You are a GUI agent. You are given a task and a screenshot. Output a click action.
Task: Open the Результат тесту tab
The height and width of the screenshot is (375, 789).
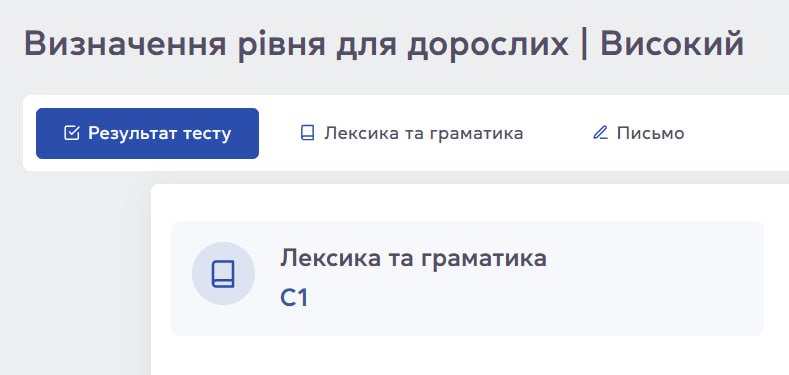point(147,133)
